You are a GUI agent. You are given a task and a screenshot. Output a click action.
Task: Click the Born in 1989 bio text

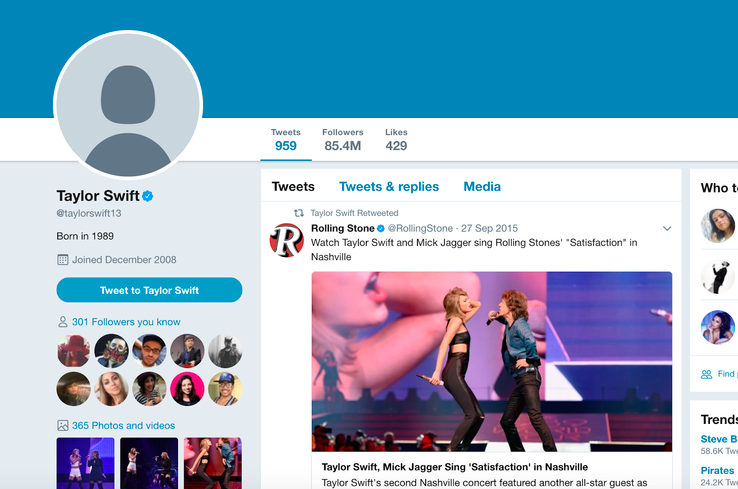click(x=85, y=236)
